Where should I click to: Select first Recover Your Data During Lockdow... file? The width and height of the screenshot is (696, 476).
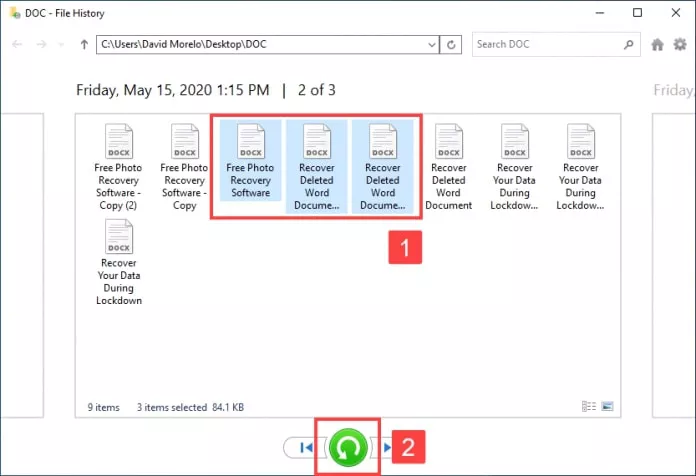[x=514, y=167]
